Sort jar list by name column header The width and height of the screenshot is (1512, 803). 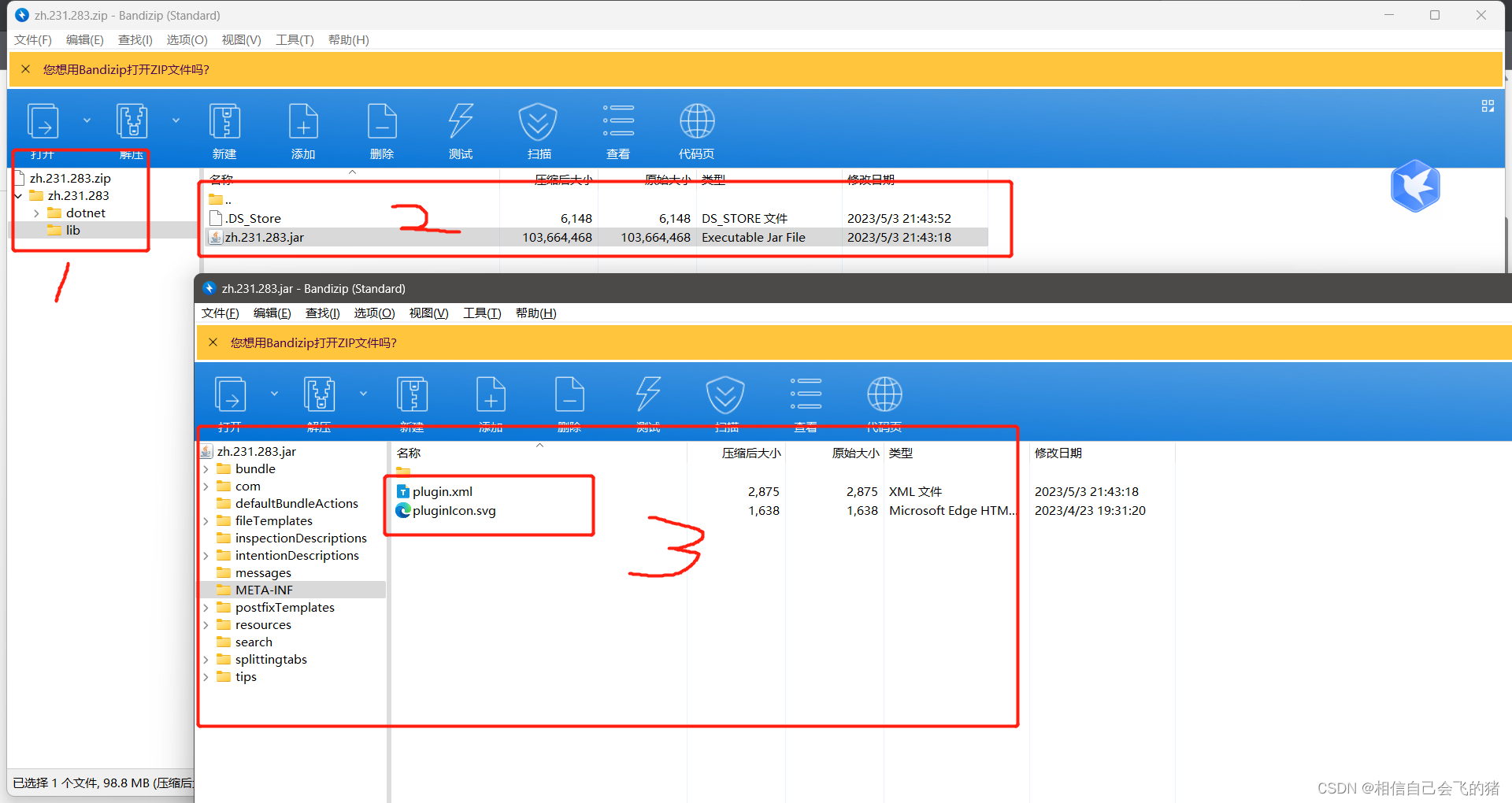409,453
